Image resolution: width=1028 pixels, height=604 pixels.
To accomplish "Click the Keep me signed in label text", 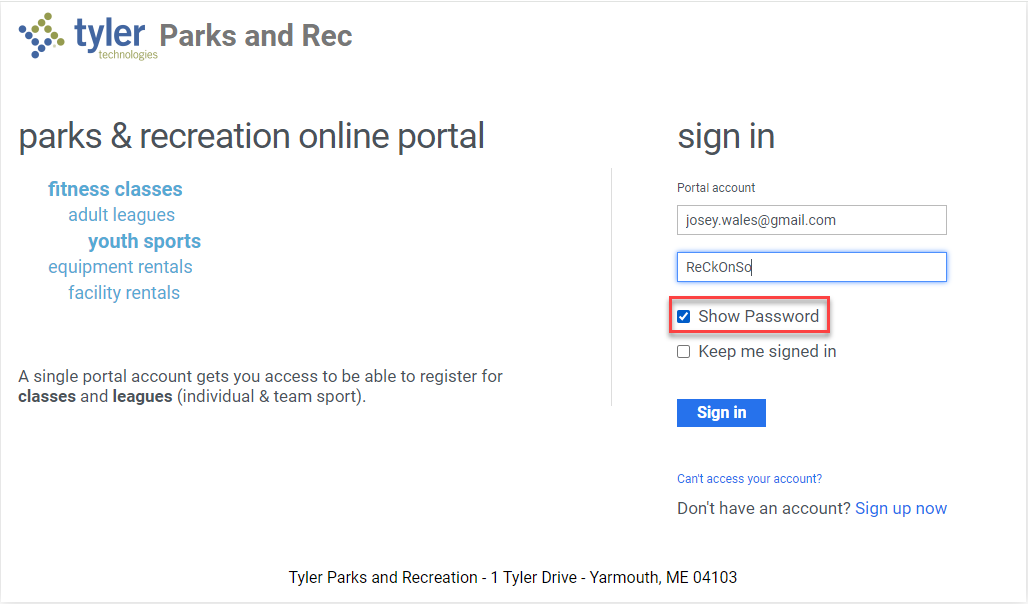I will 767,352.
